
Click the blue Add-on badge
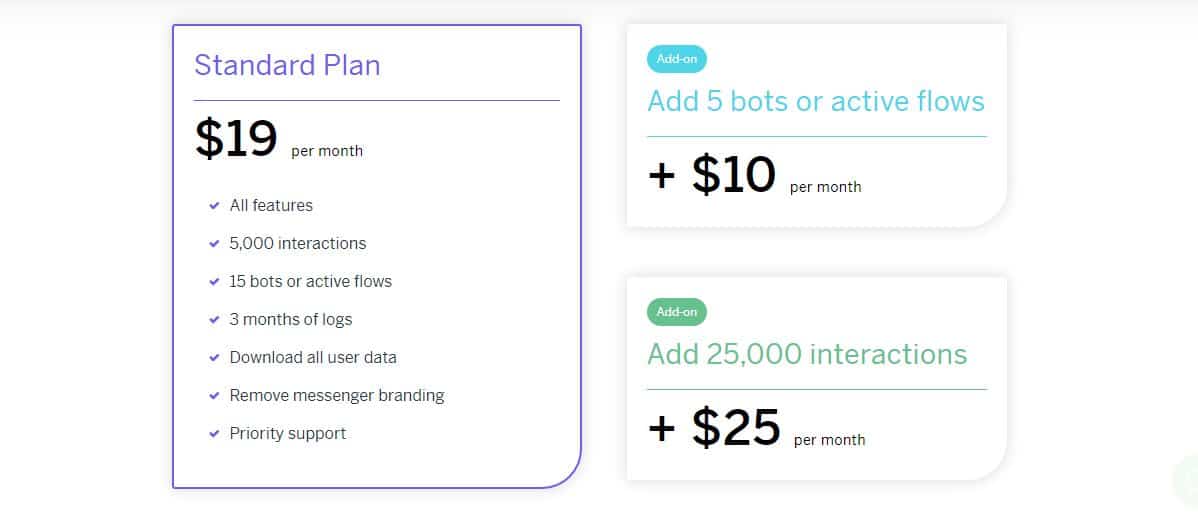pyautogui.click(x=677, y=59)
